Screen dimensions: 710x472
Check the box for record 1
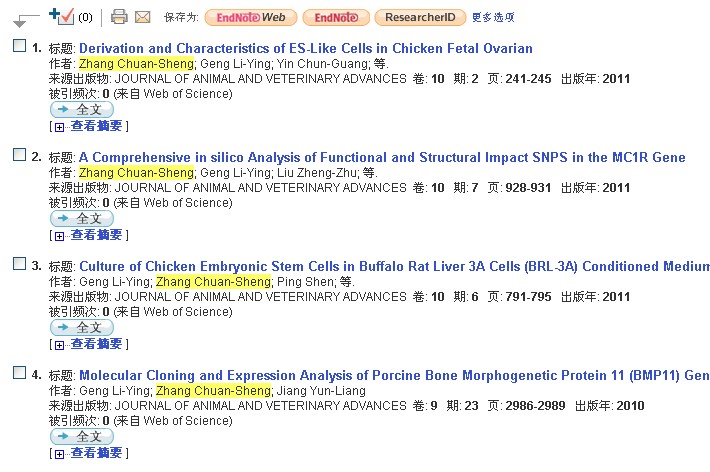19,46
